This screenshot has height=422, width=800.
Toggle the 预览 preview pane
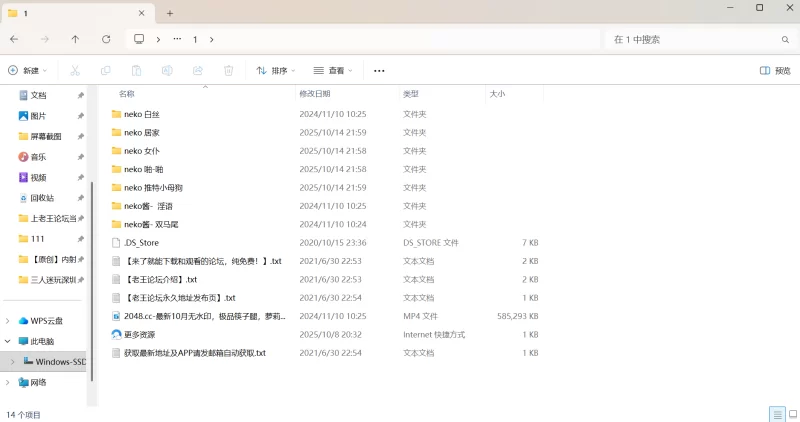(x=775, y=71)
